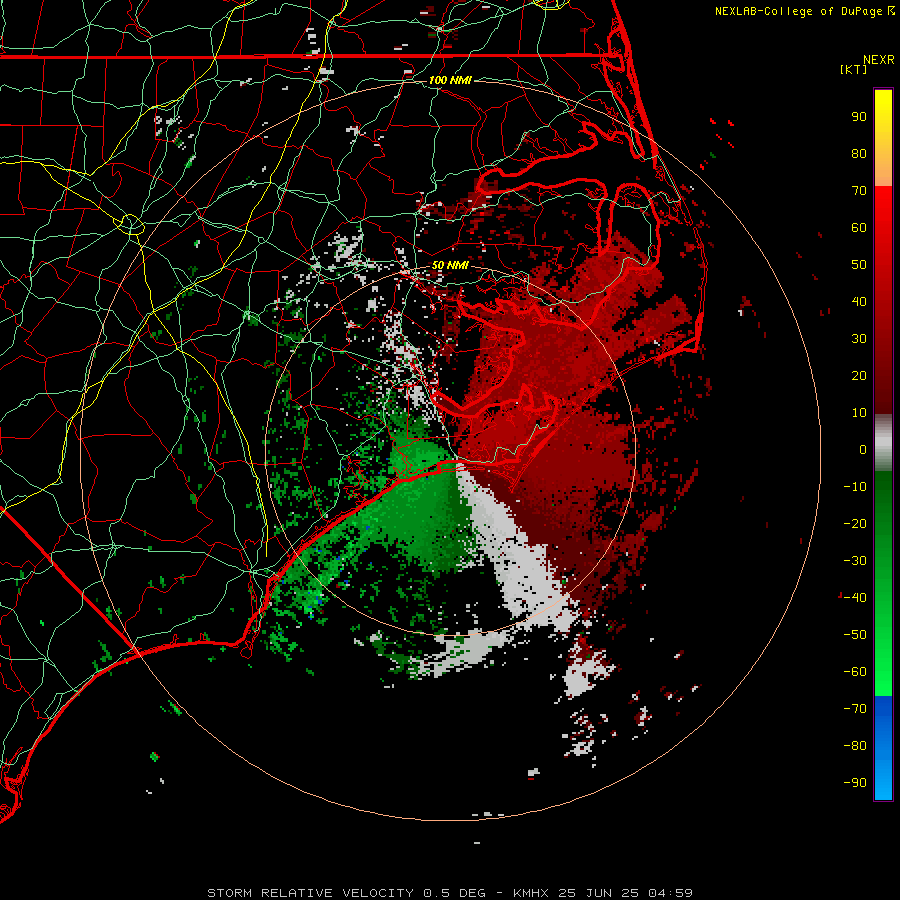The width and height of the screenshot is (900, 900).
Task: Click the 60 value on velocity scale
Action: pos(859,227)
